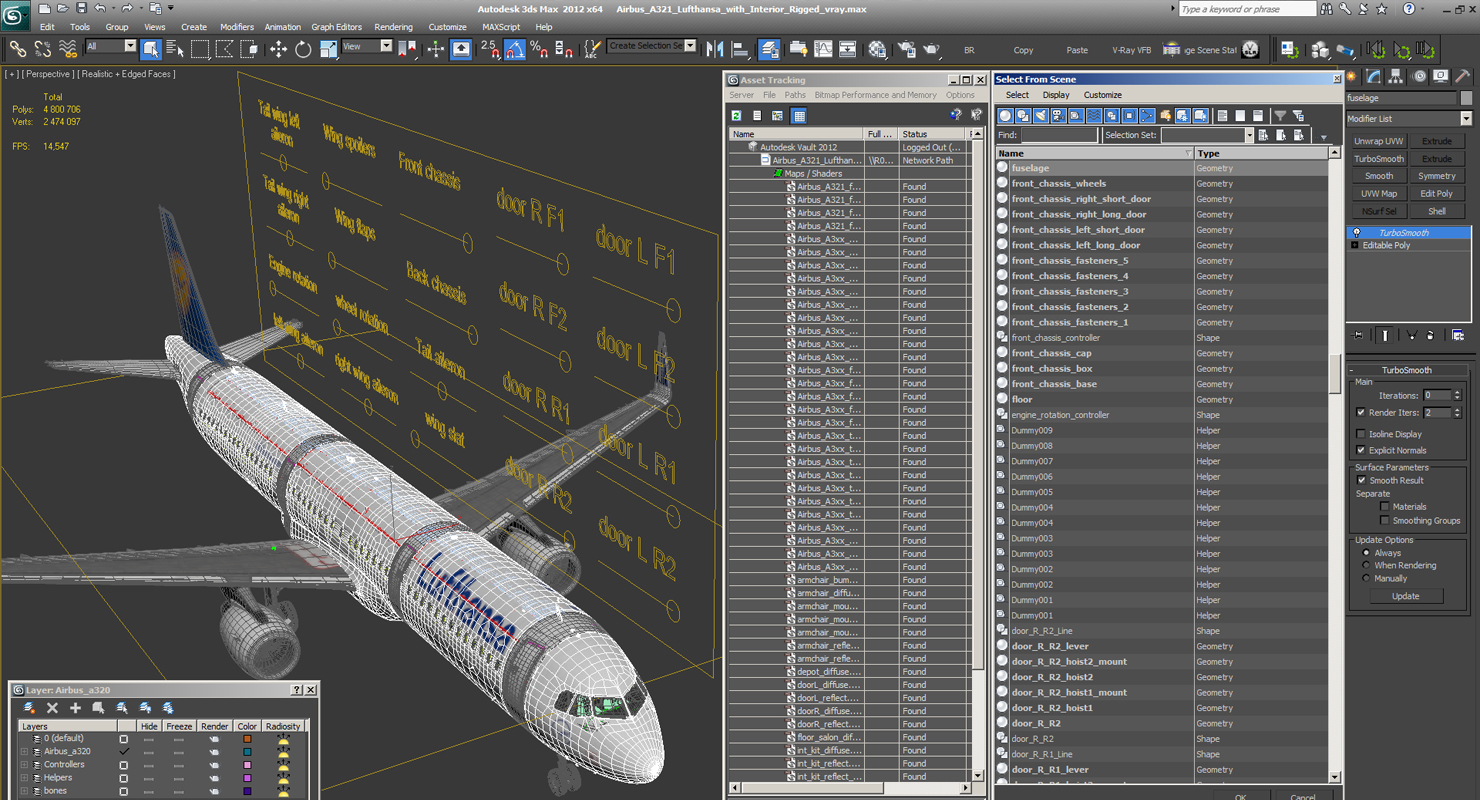Toggle Display Cameras filter in Select From Scene
Viewport: 1480px width, 800px height.
(x=1058, y=116)
